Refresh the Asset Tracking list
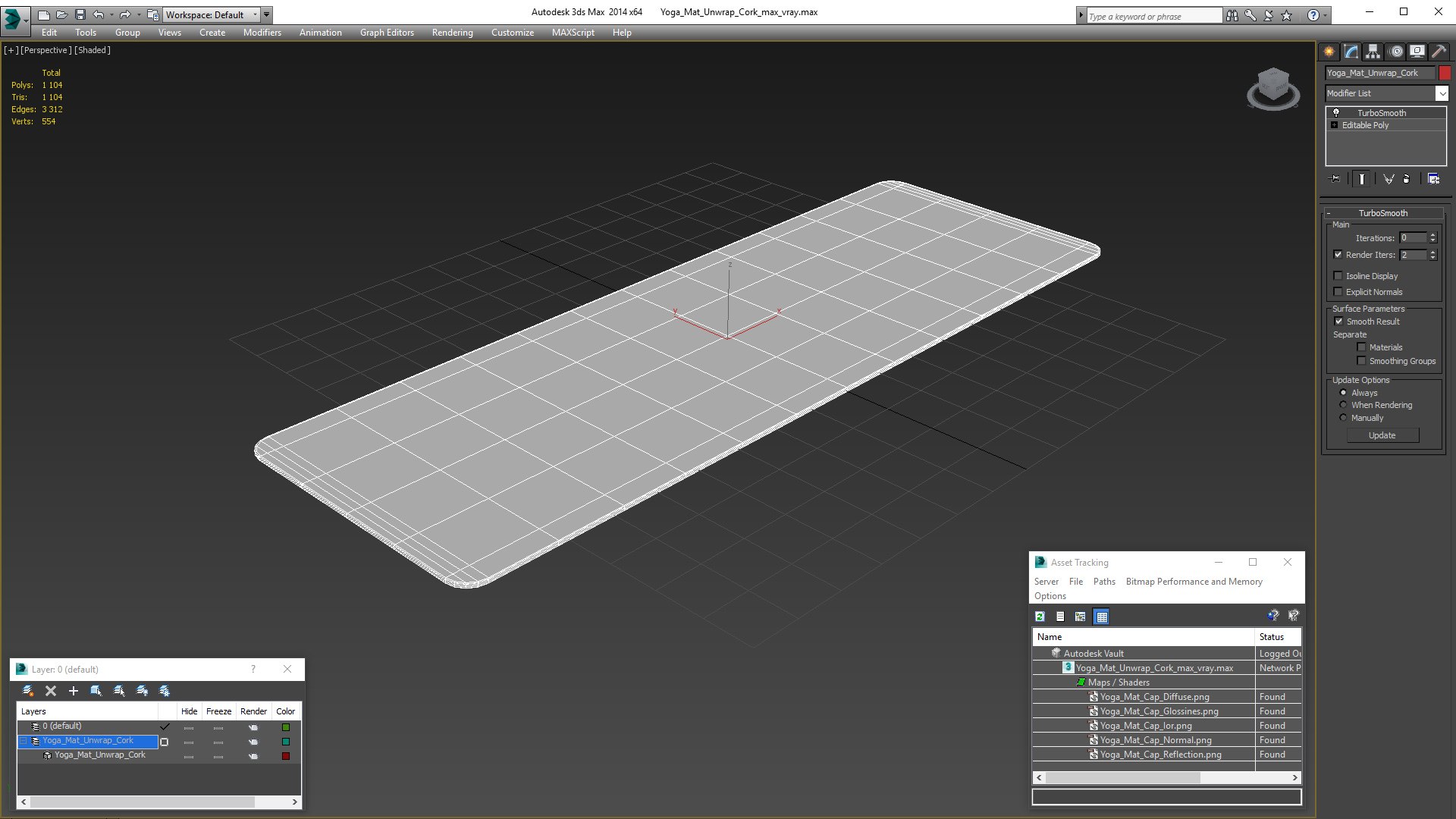Image resolution: width=1456 pixels, height=819 pixels. click(x=1040, y=617)
